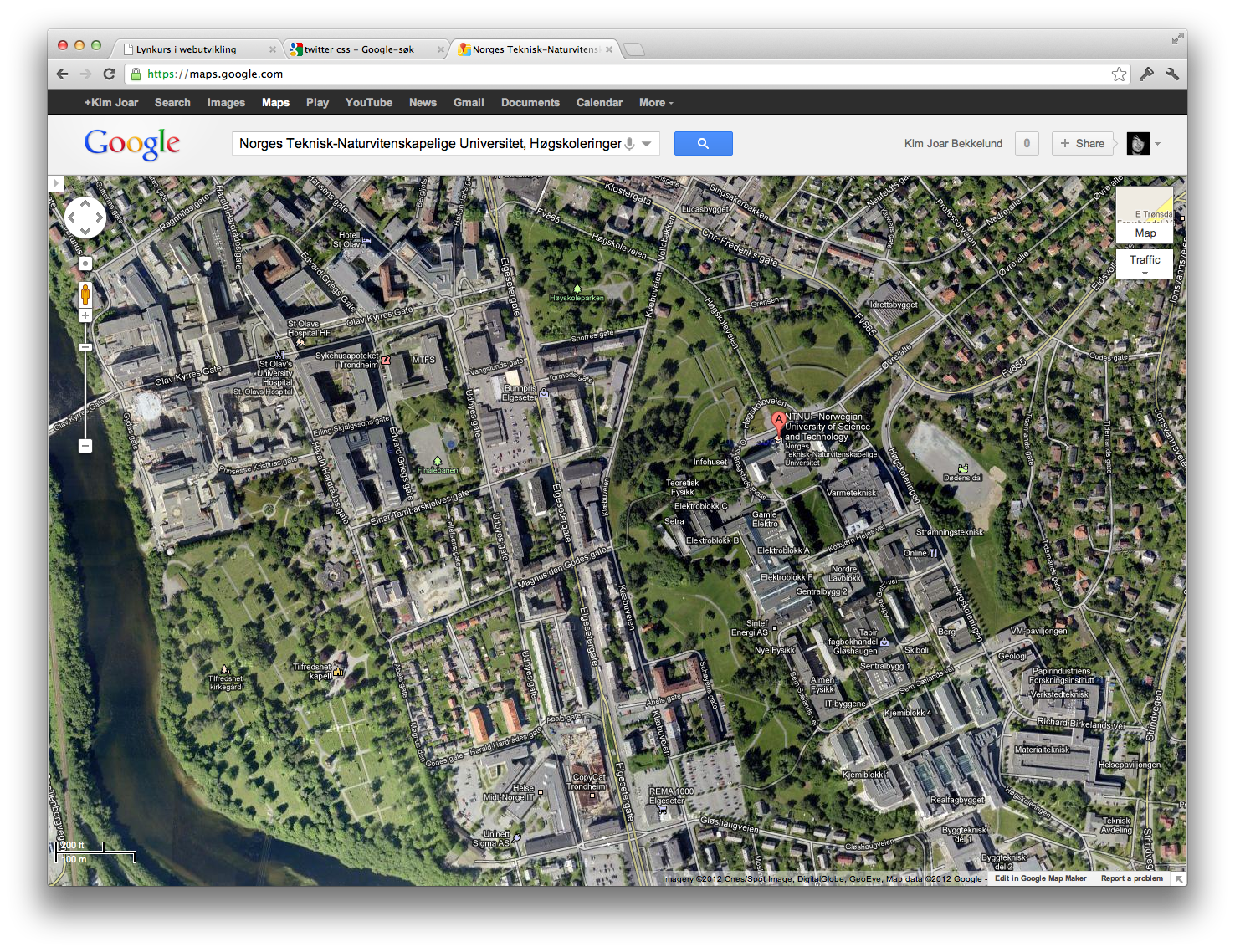This screenshot has height=952, width=1235.
Task: Click the Hotel St Olav icon
Action: point(366,240)
